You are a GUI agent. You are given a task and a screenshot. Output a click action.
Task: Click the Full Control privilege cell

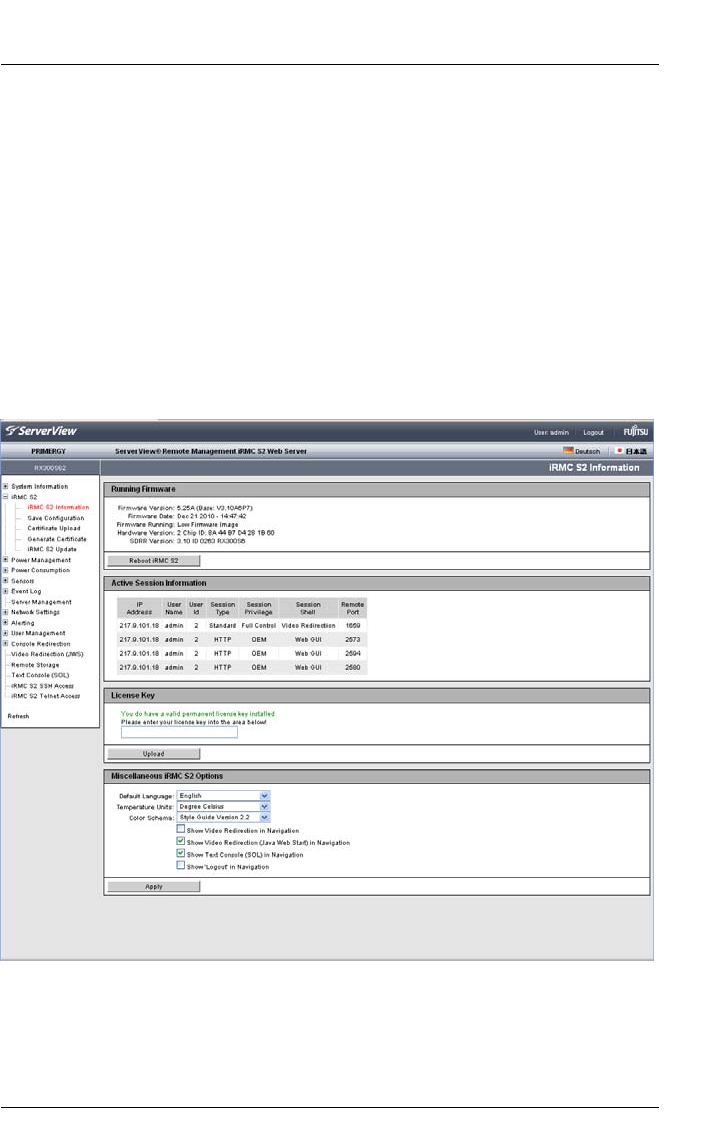(258, 626)
